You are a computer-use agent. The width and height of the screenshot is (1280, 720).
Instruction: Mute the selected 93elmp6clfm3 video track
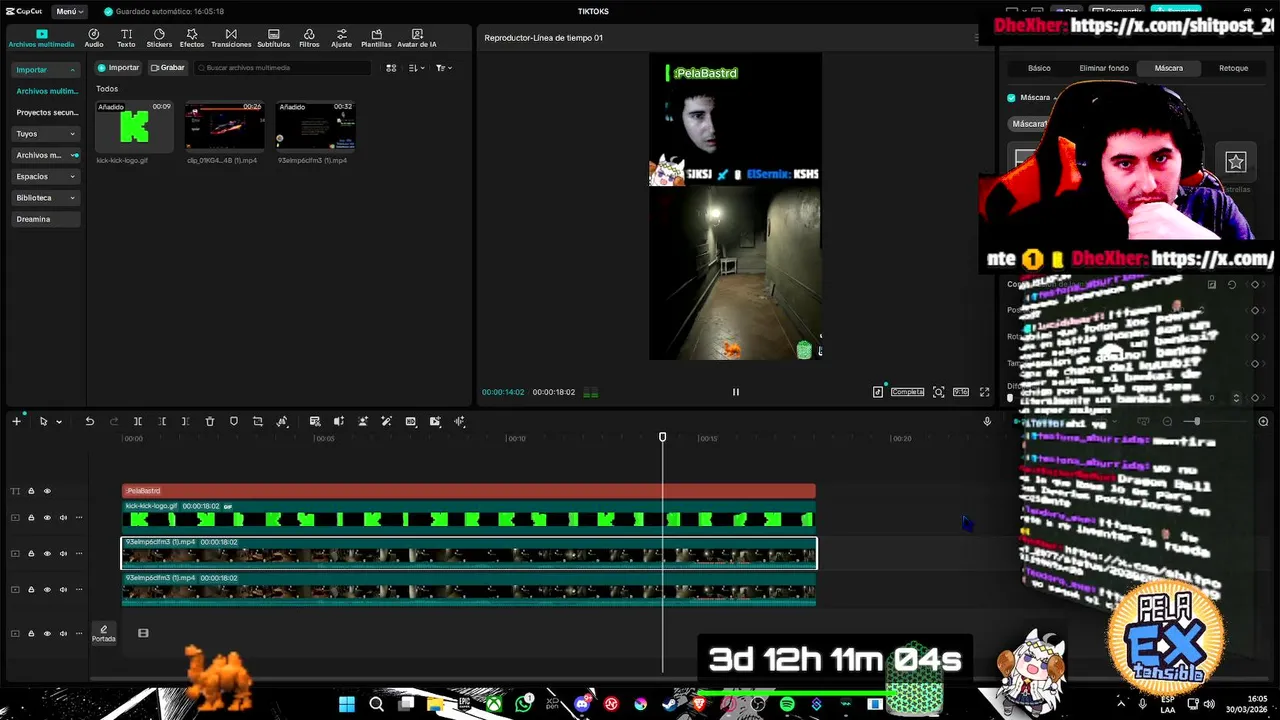click(63, 553)
